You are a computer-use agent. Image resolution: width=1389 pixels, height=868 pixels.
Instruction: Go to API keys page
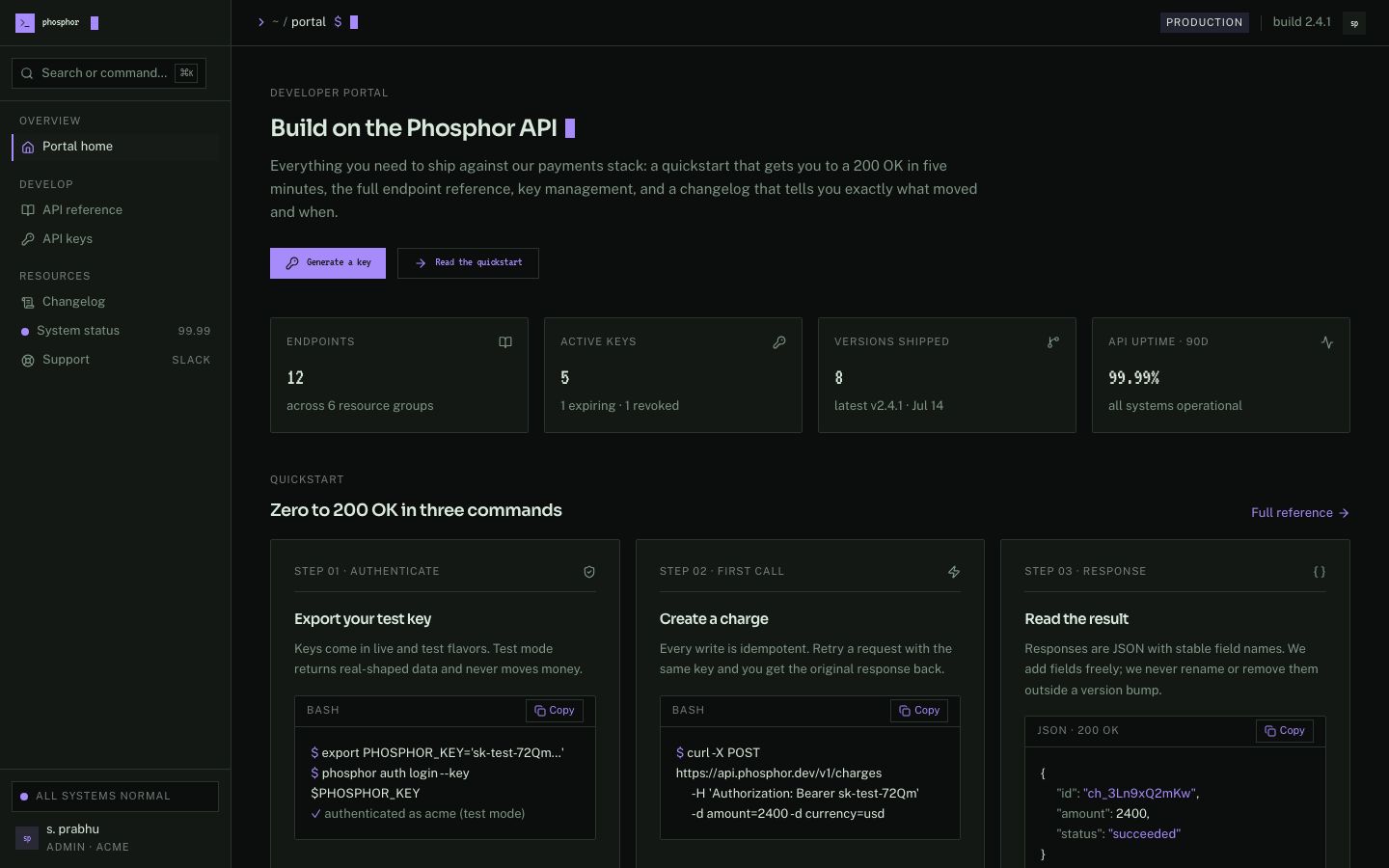(115, 239)
